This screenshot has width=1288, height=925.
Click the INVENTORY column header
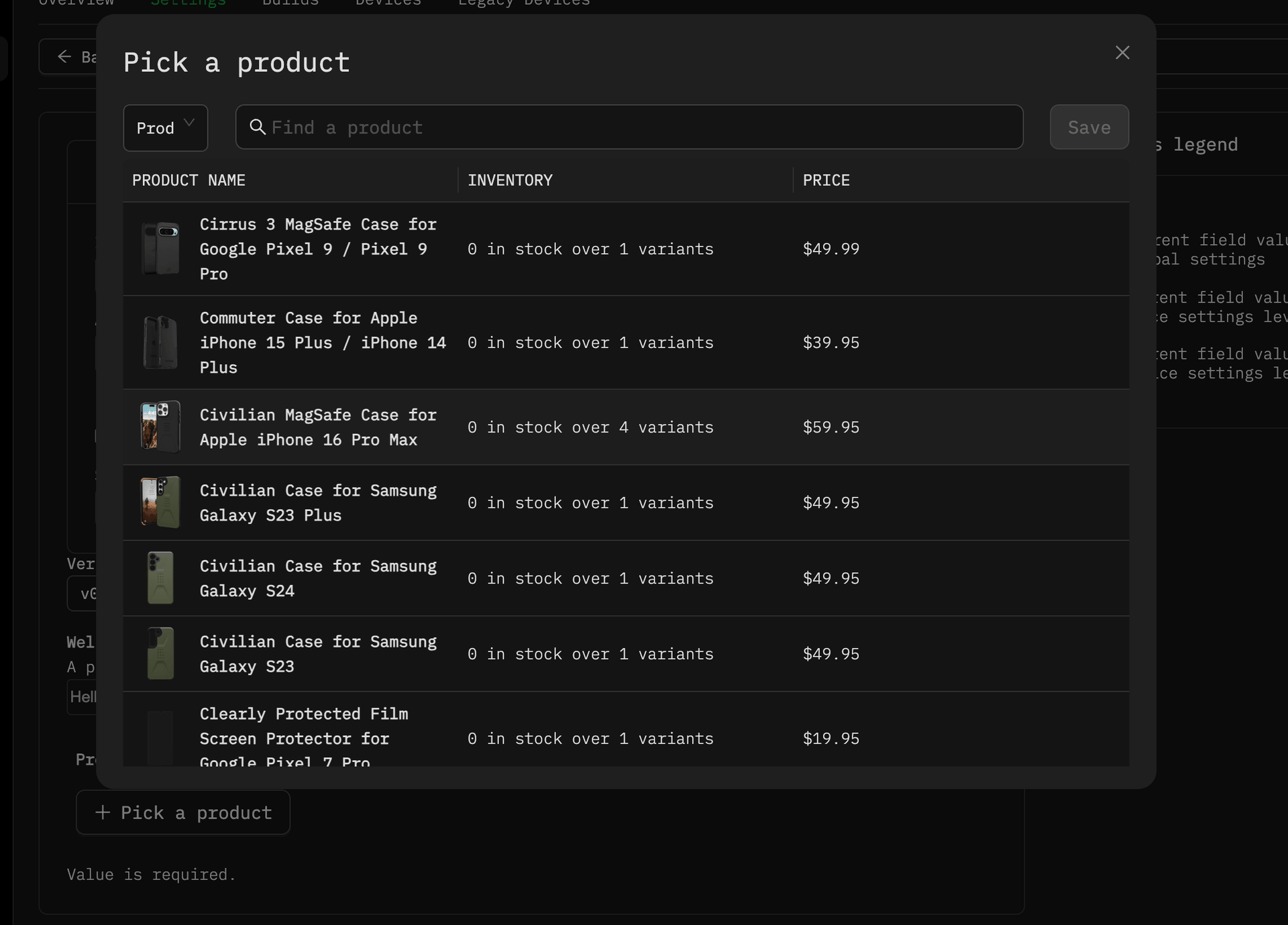pyautogui.click(x=510, y=180)
